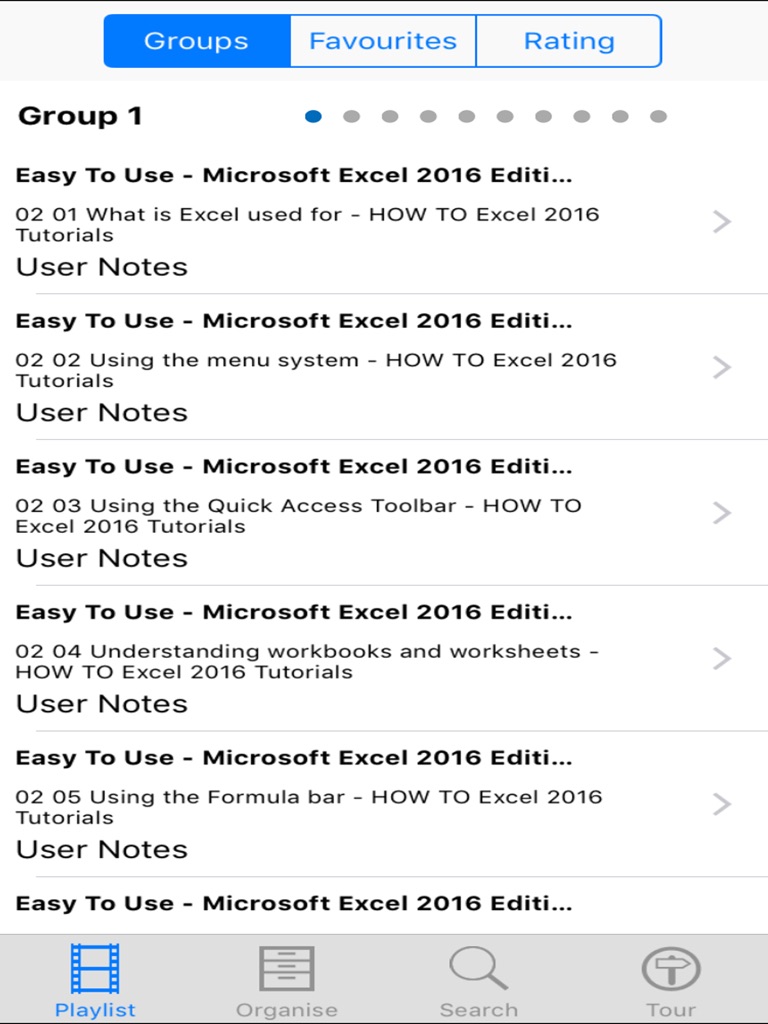Expand chevron for 'Using the menu system'
The image size is (768, 1024).
point(722,368)
